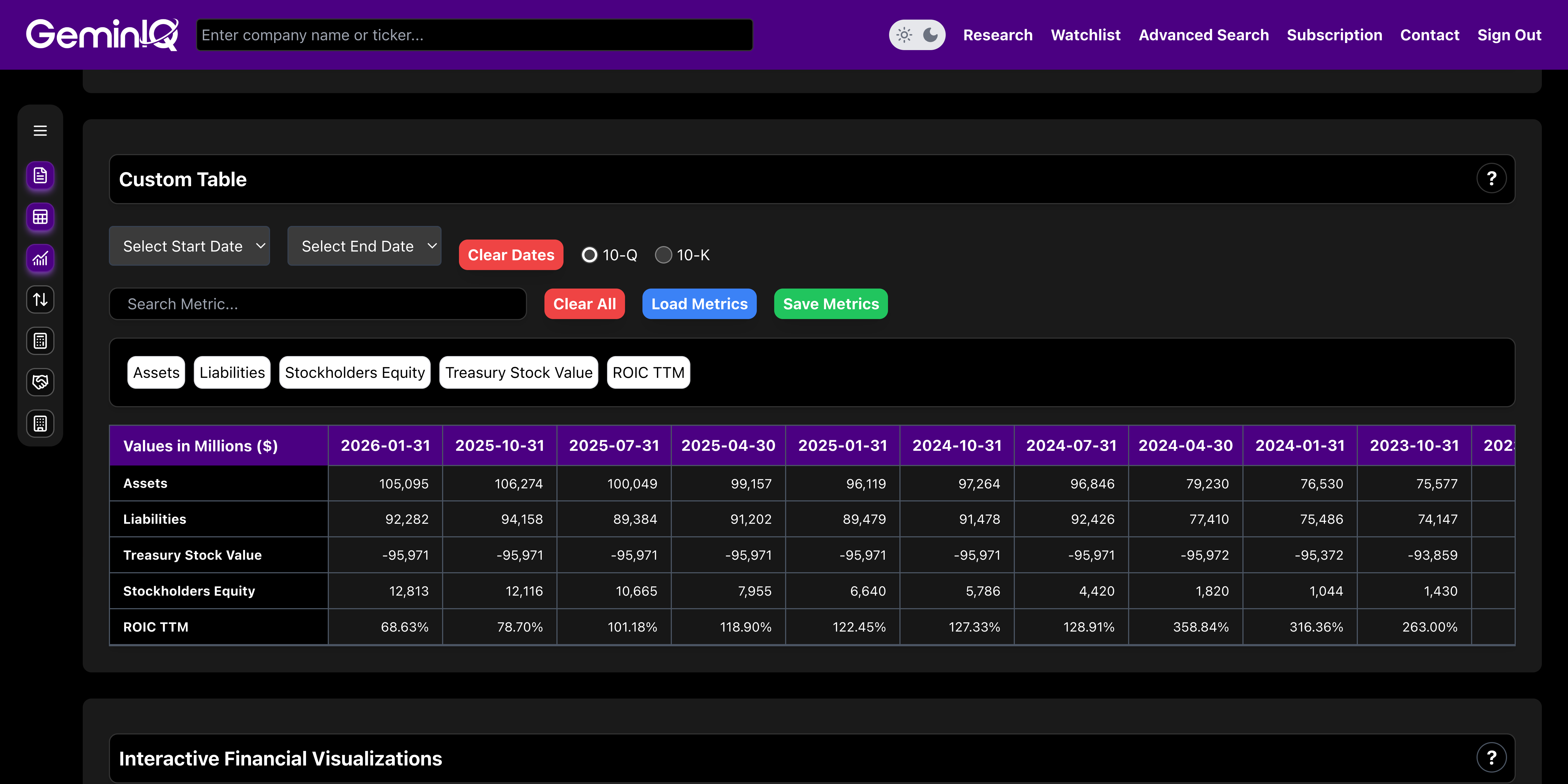Click the document report sidebar icon
This screenshot has height=784, width=1568.
40,176
